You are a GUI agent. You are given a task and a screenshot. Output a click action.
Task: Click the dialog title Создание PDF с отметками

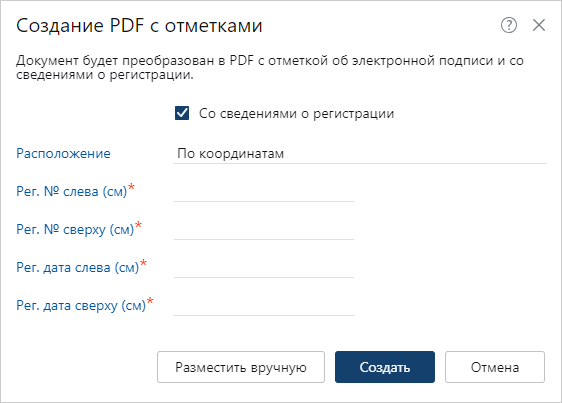139,26
